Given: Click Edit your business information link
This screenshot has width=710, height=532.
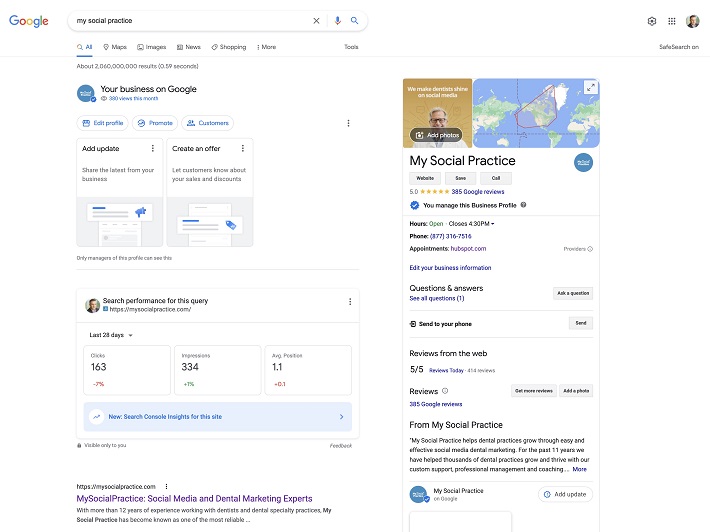Looking at the screenshot, I should tap(450, 268).
